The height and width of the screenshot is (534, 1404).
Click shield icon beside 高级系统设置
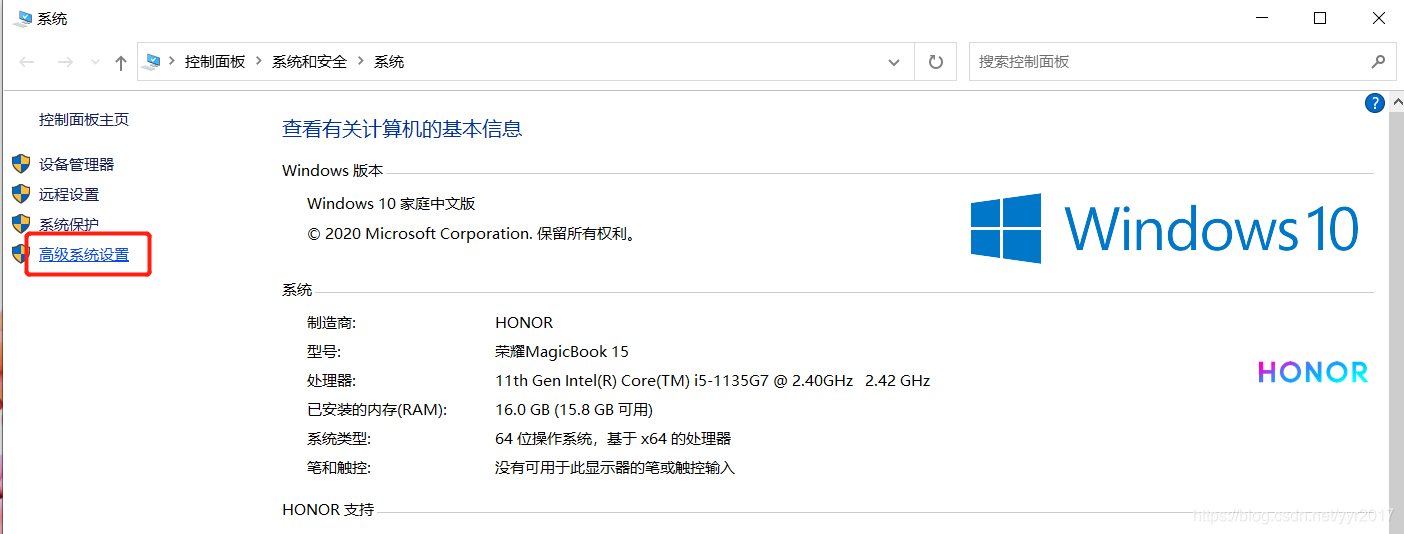point(21,254)
